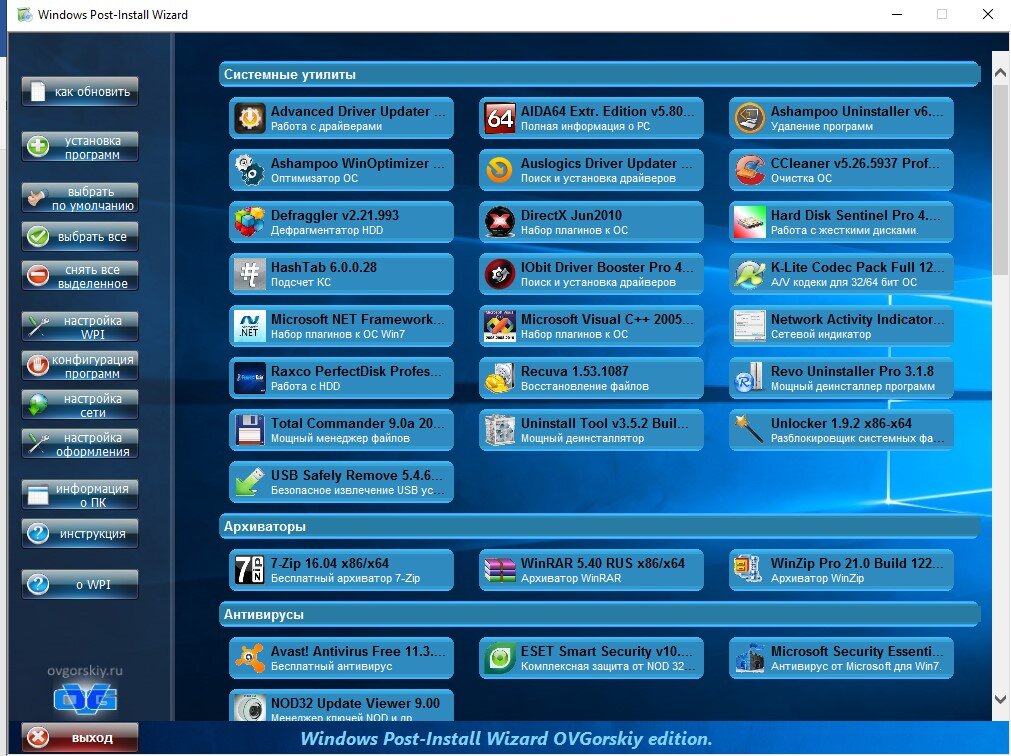The height and width of the screenshot is (756, 1011).
Task: Click 'Работа с драйверами' description text
Action: pos(326,126)
